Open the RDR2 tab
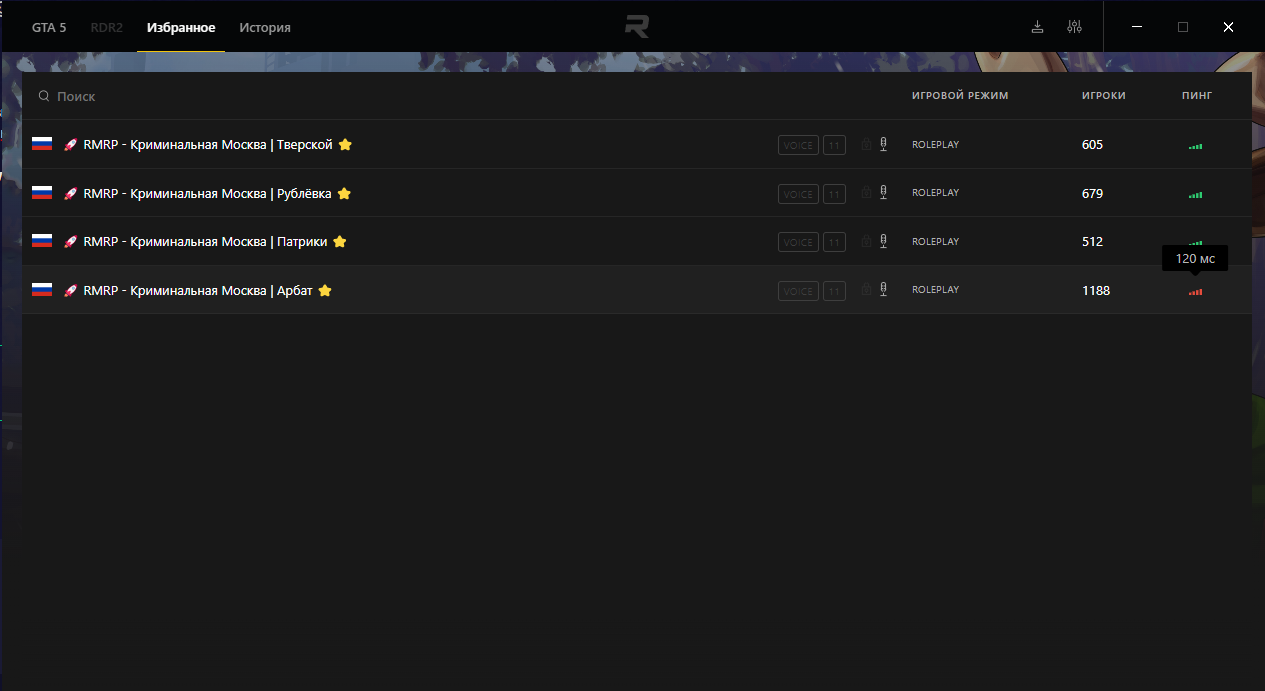The width and height of the screenshot is (1265, 691). (x=107, y=27)
